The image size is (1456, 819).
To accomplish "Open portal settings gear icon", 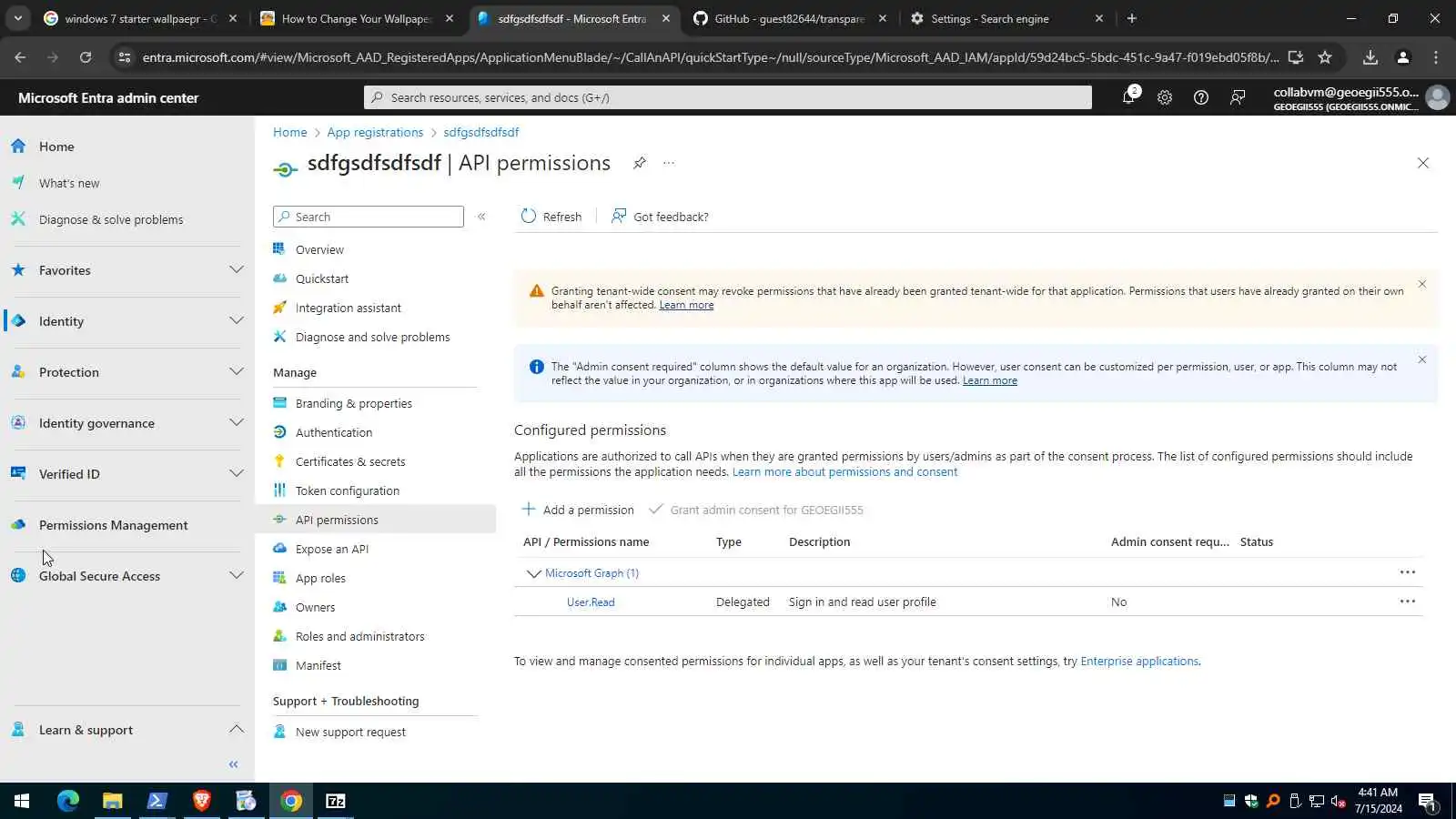I will coord(1165,97).
